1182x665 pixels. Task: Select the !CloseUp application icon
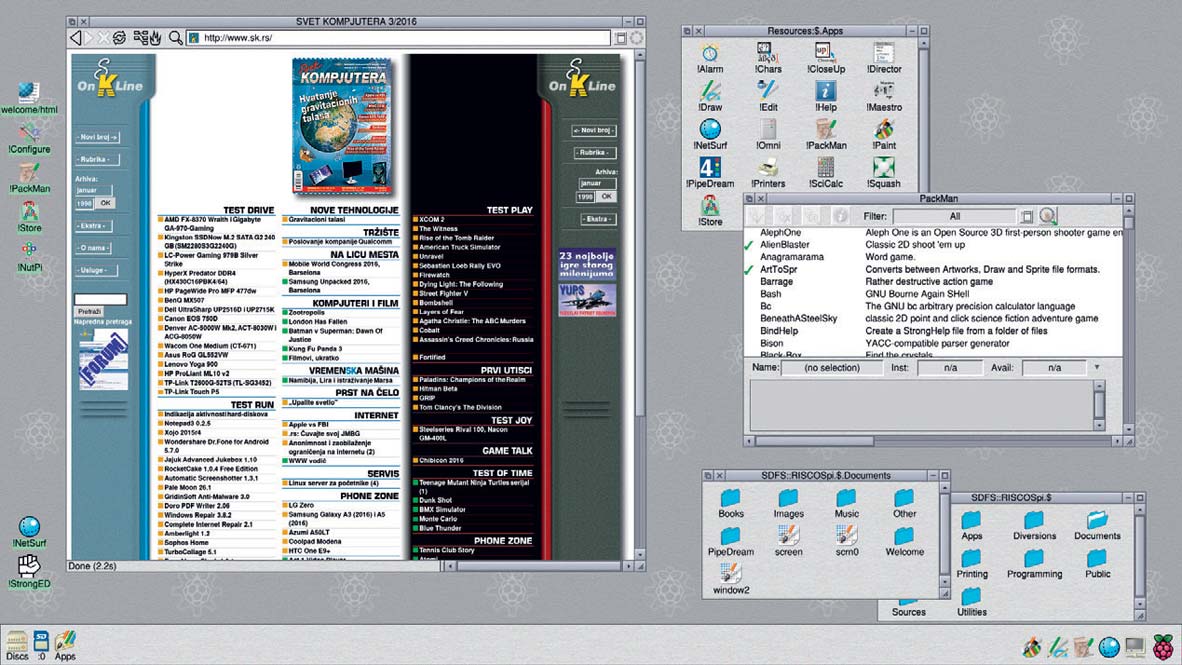825,59
